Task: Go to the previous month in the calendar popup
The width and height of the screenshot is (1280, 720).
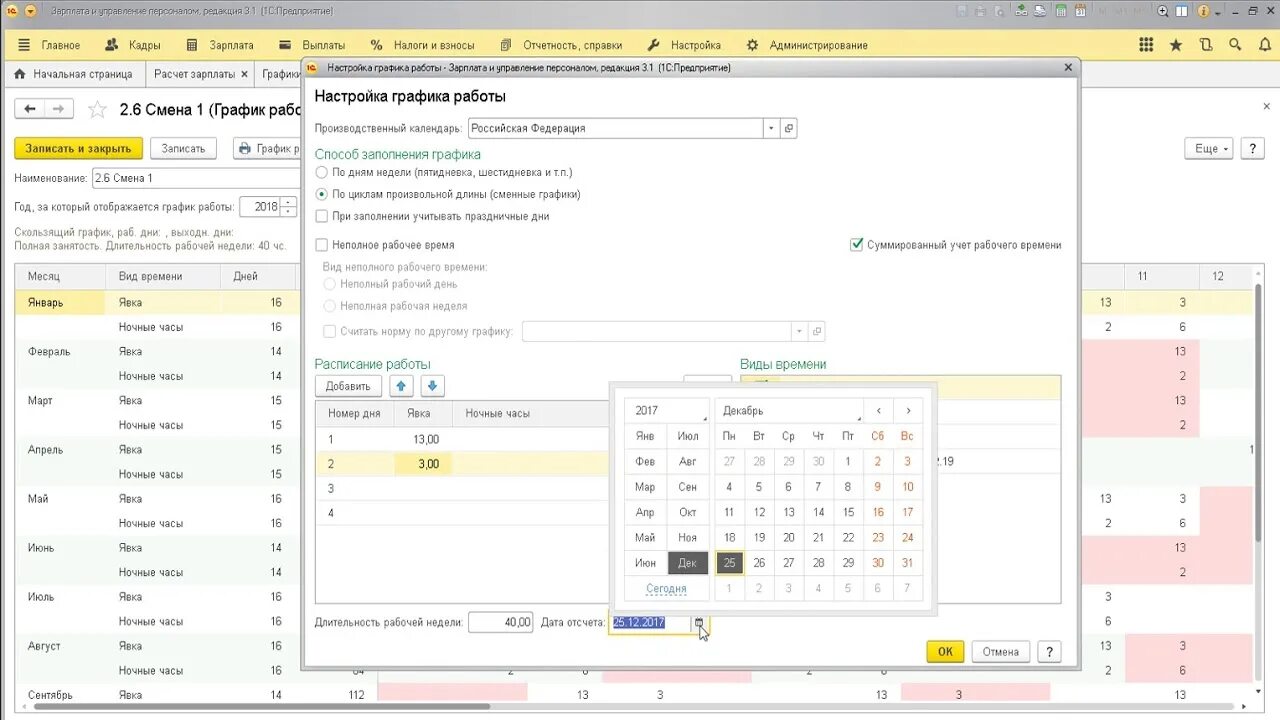Action: pyautogui.click(x=878, y=410)
